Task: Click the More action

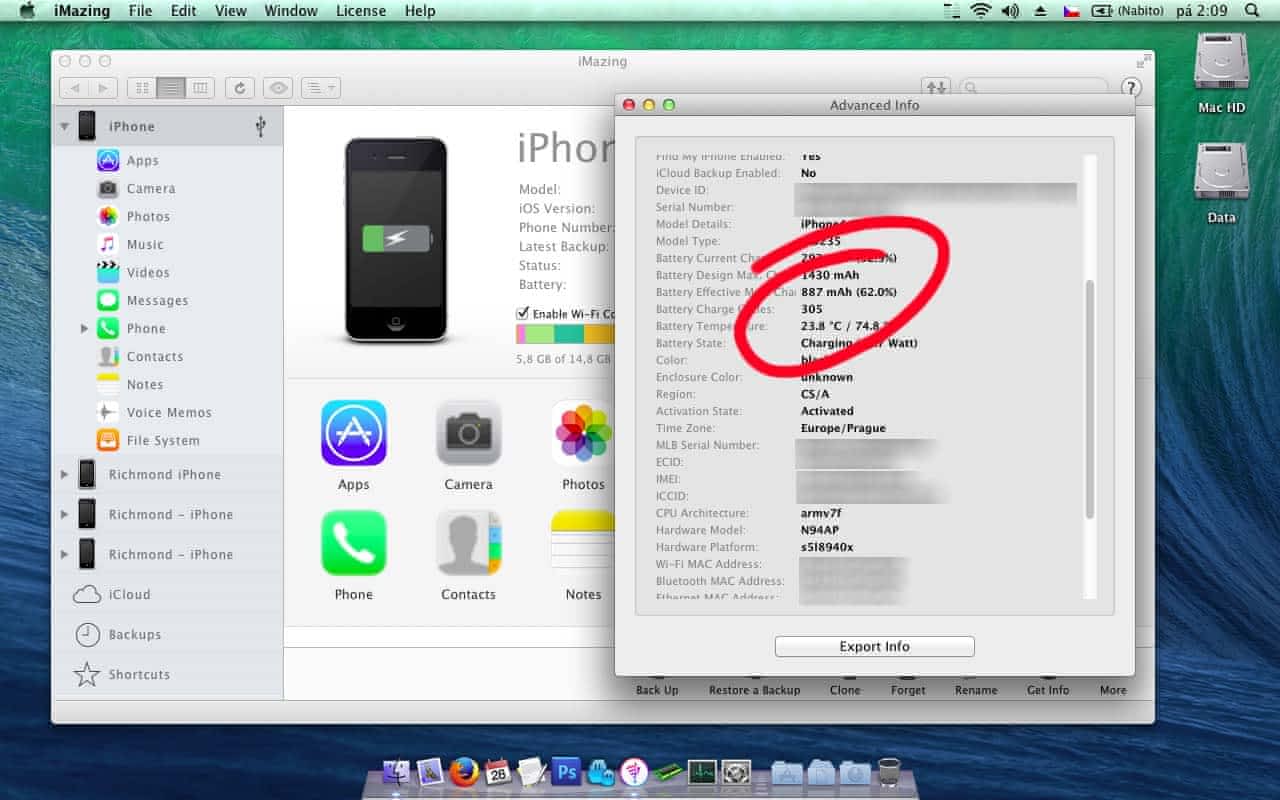Action: pos(1113,690)
